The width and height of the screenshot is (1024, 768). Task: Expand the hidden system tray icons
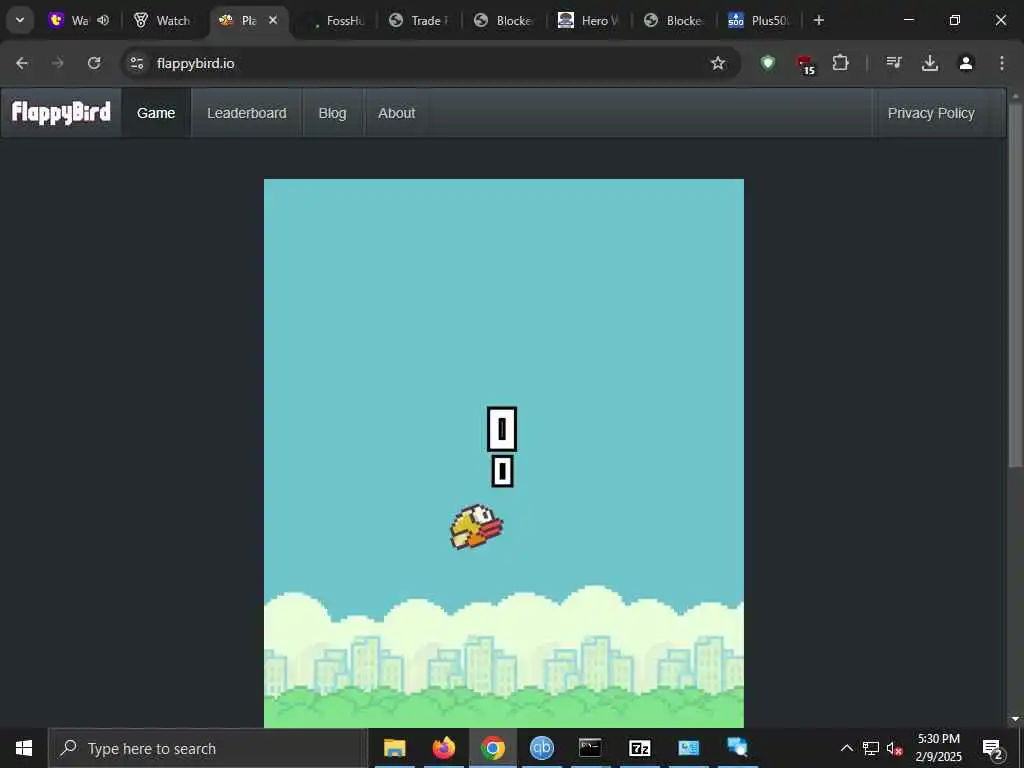click(846, 748)
